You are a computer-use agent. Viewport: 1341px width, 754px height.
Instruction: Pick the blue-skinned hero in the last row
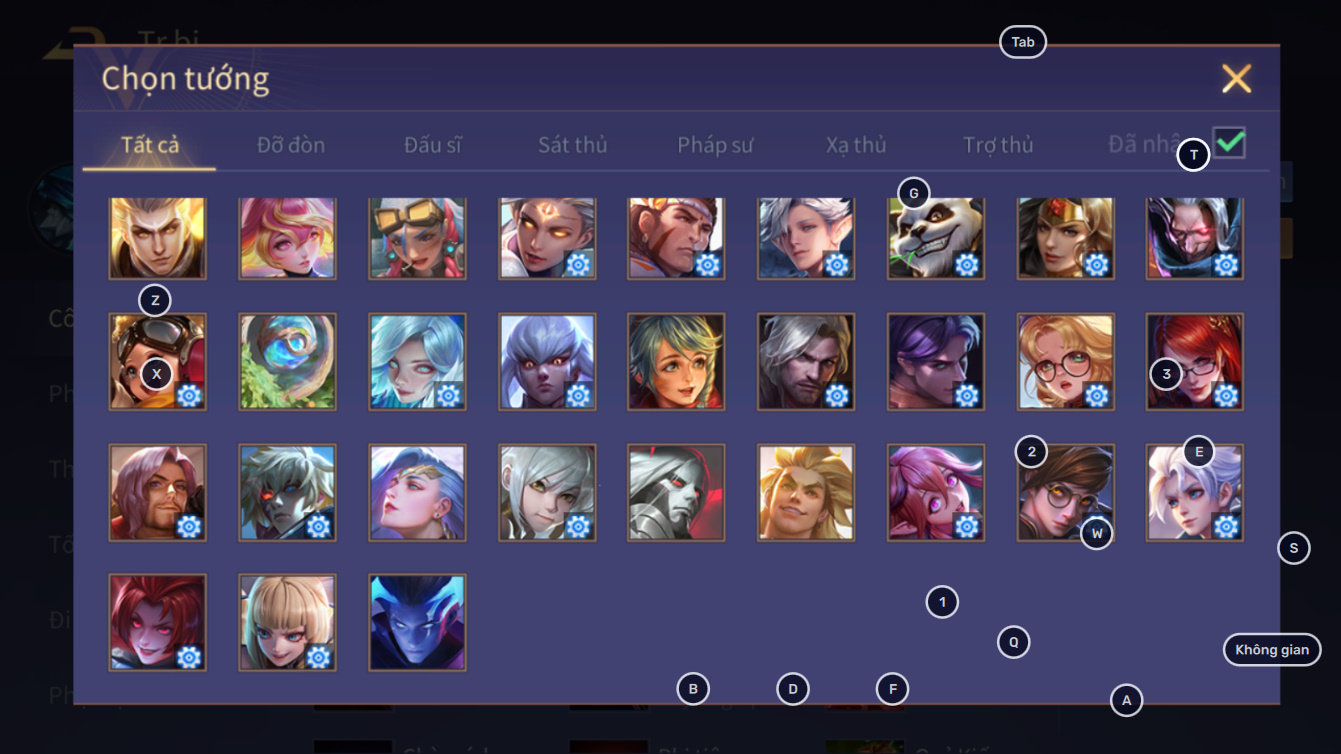(x=417, y=622)
